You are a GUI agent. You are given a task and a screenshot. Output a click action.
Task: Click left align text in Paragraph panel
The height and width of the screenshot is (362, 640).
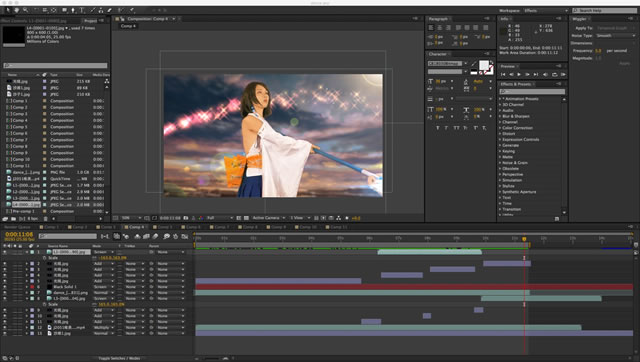[x=431, y=28]
